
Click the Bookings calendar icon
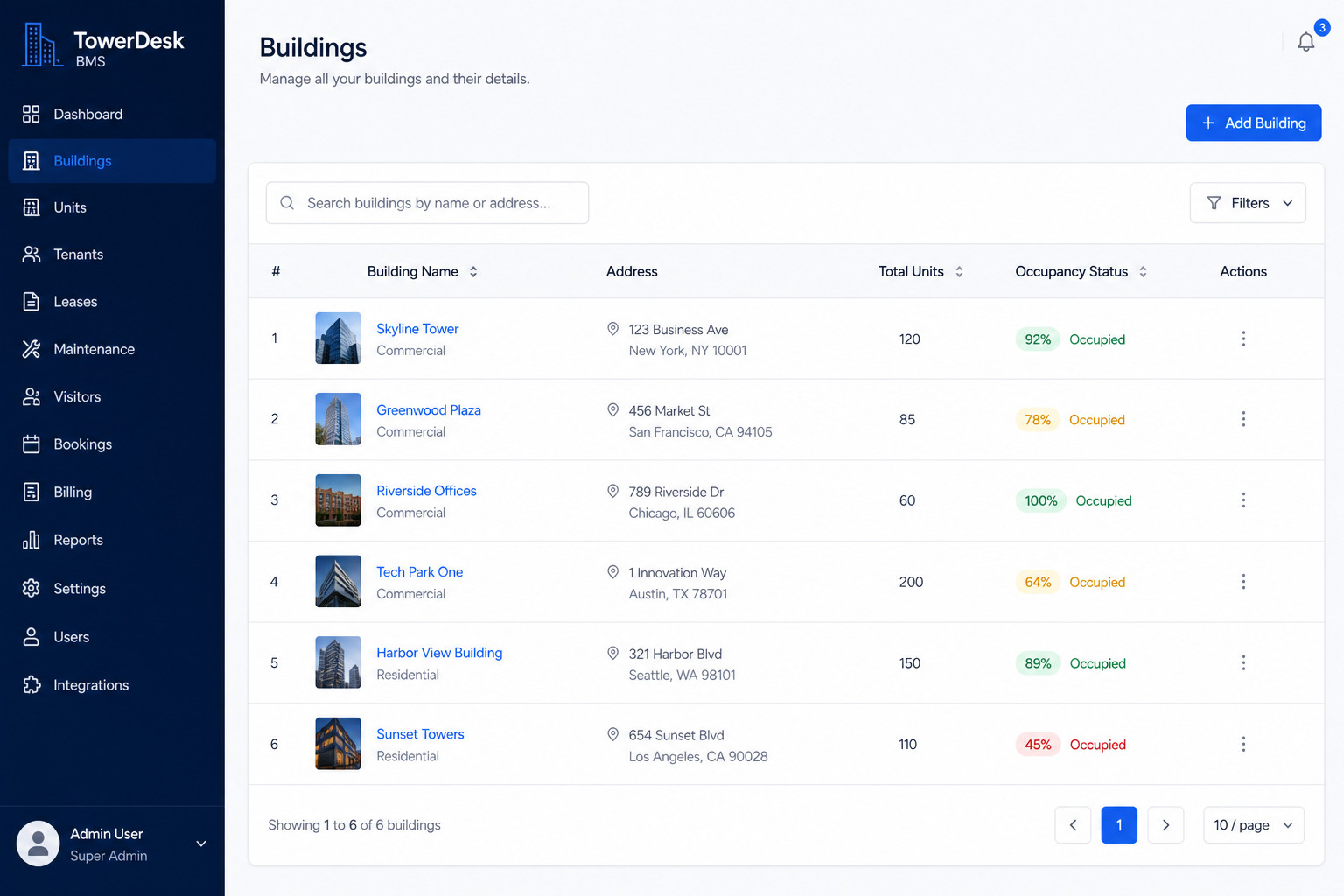(x=31, y=444)
